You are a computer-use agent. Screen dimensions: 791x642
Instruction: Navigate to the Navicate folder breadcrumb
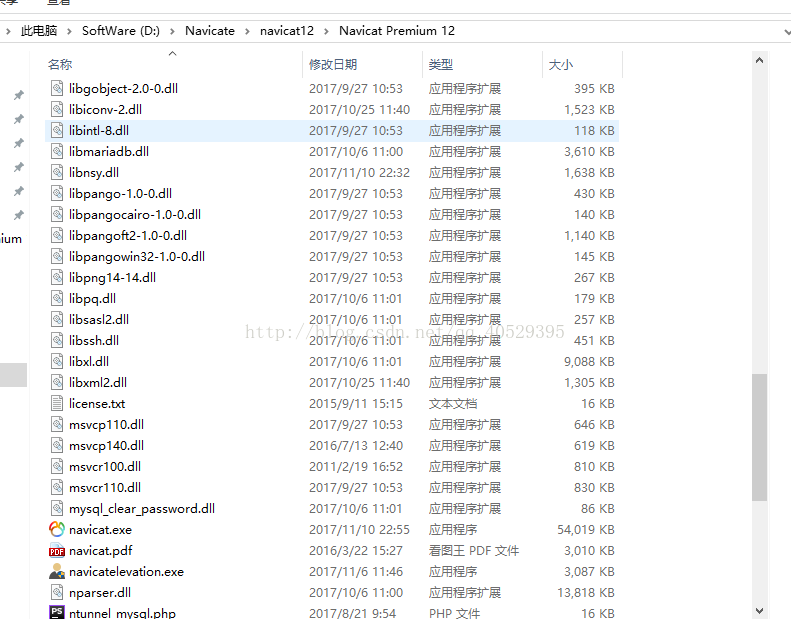click(x=210, y=31)
